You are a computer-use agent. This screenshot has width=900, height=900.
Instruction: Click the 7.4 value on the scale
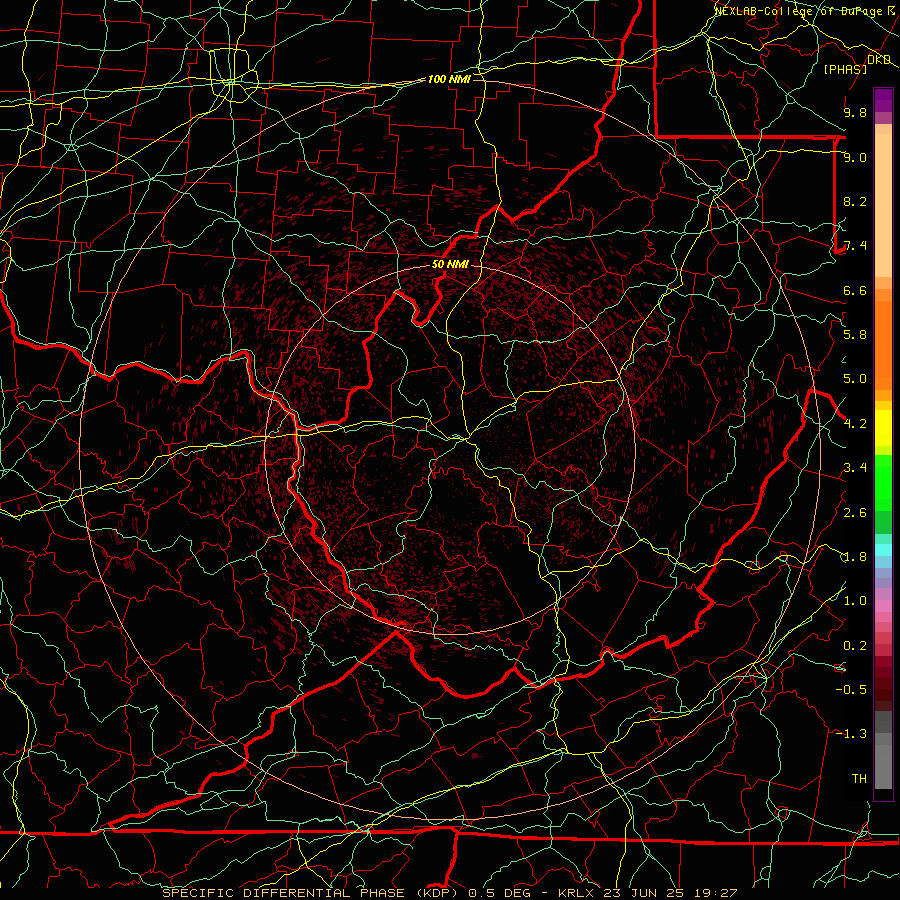click(855, 246)
